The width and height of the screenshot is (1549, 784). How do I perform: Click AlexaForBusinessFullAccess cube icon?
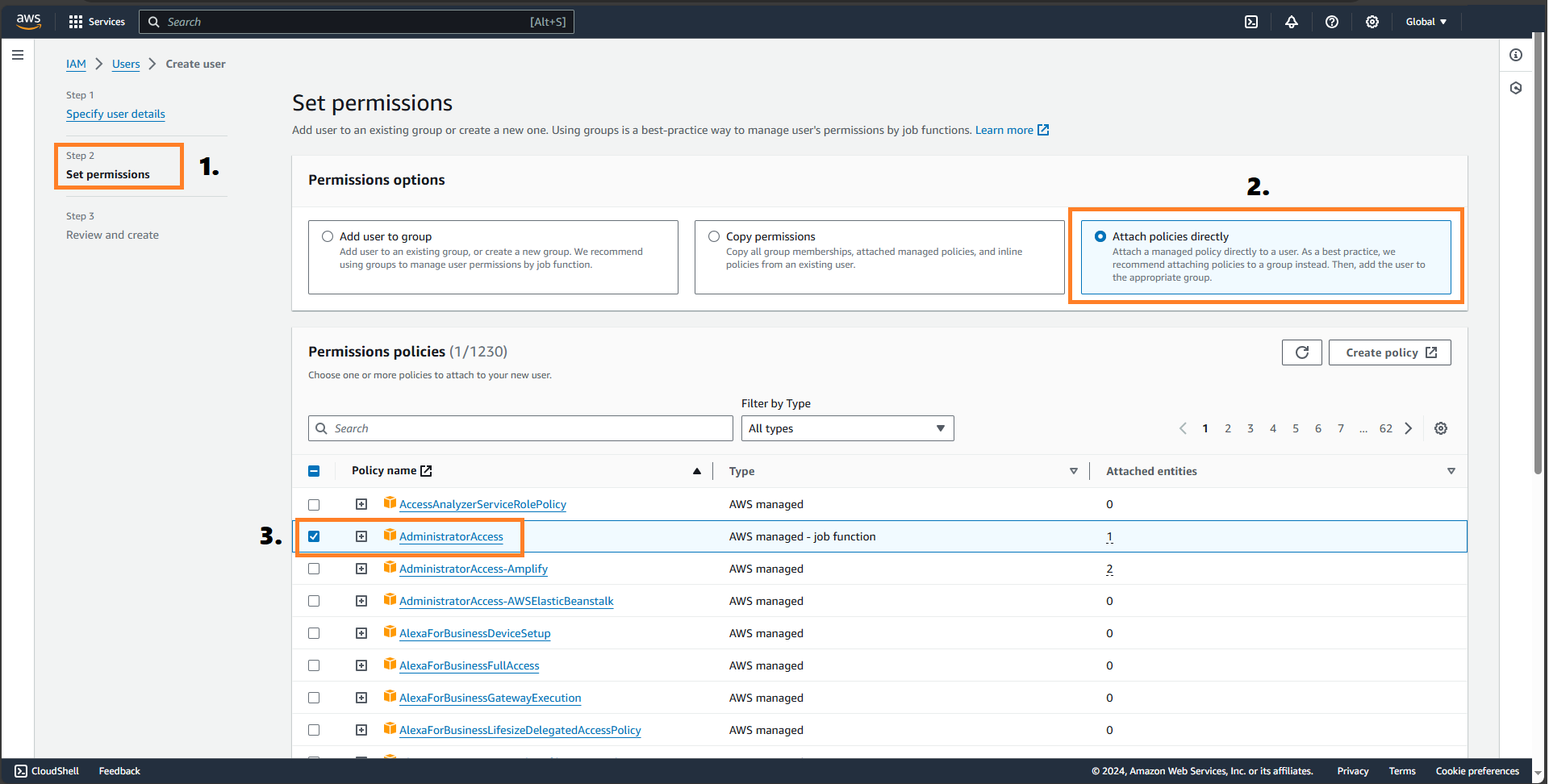coord(390,664)
